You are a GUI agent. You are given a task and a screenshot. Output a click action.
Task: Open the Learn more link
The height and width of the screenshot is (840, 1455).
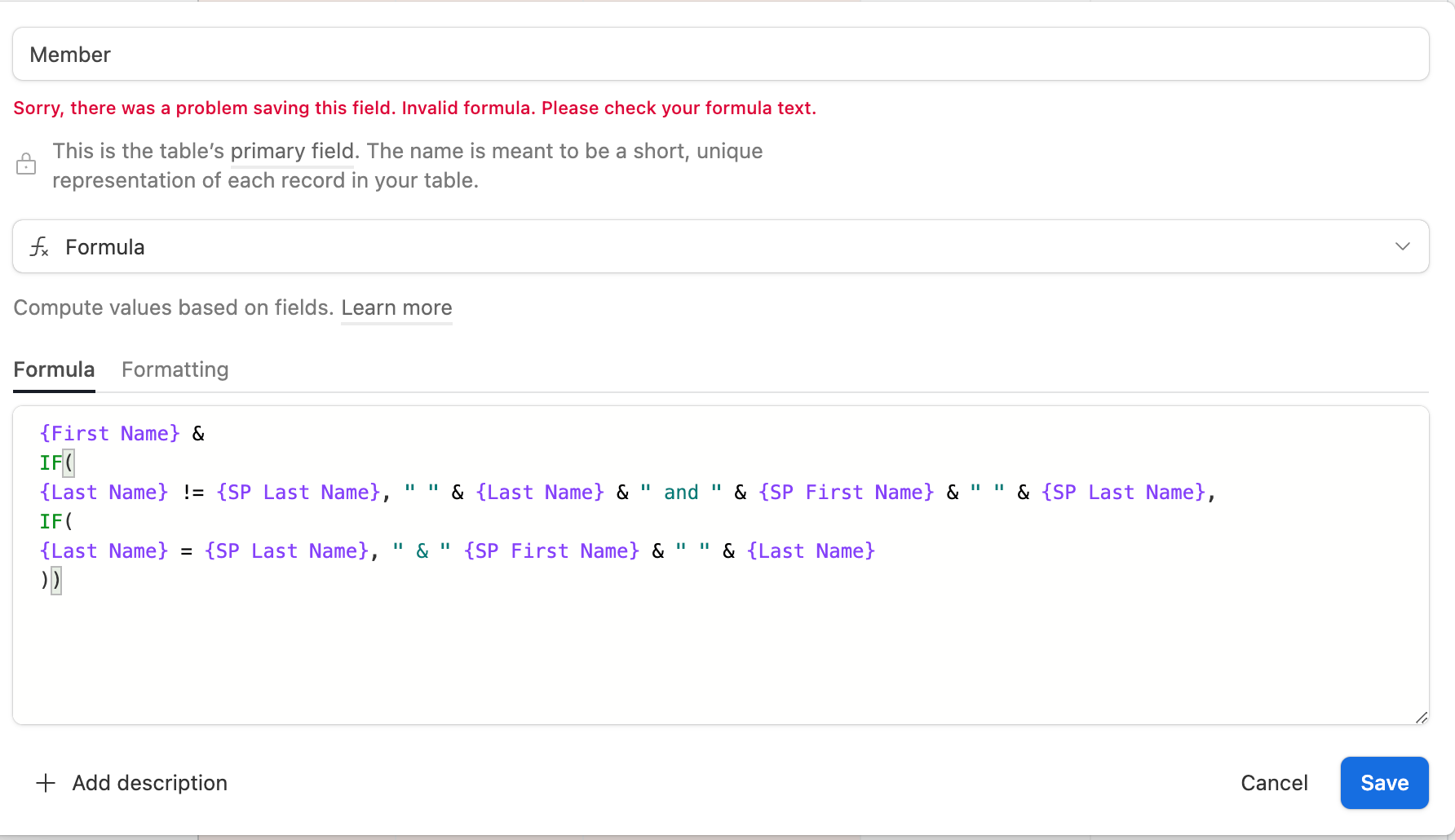point(396,307)
